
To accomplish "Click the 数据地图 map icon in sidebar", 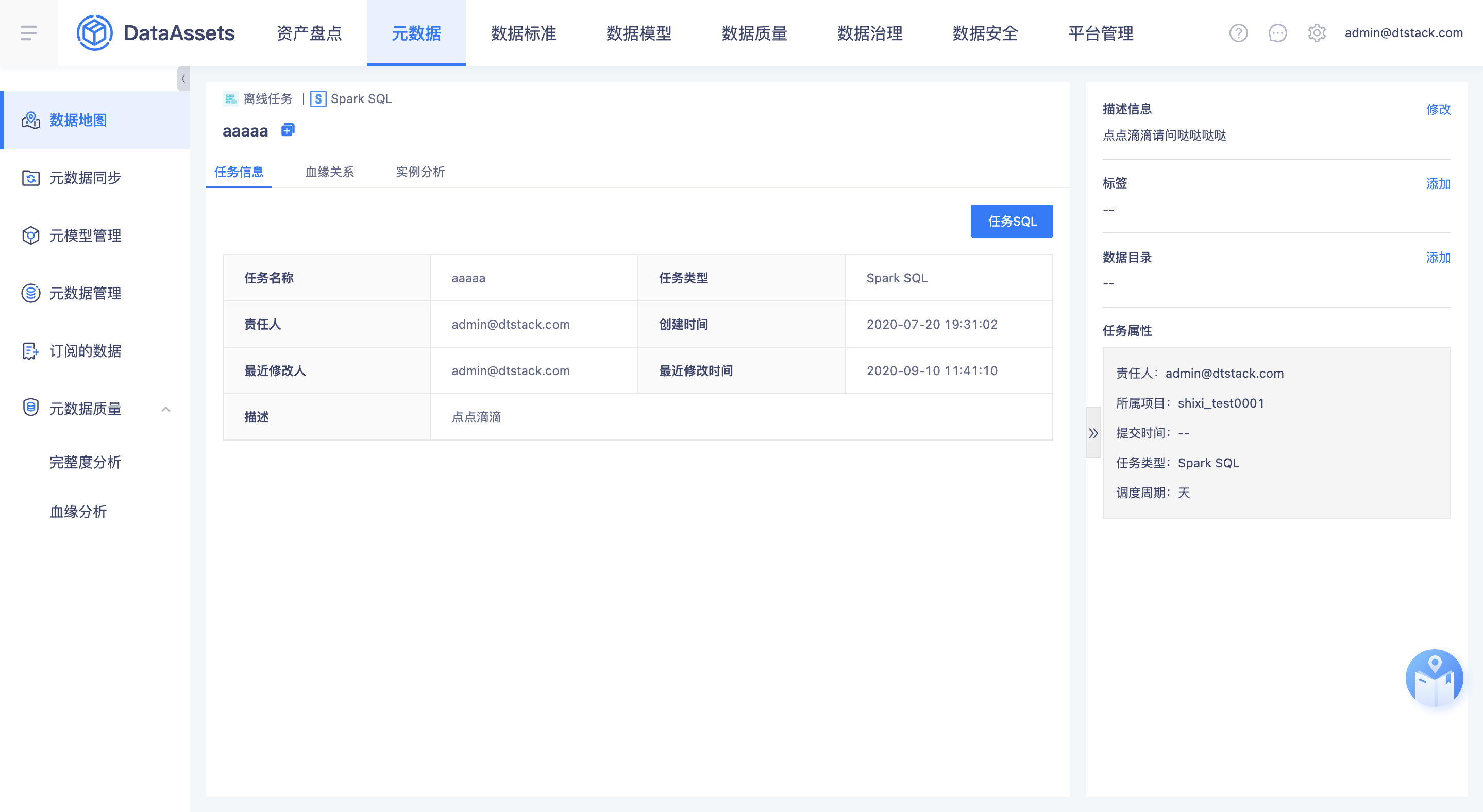I will point(30,120).
